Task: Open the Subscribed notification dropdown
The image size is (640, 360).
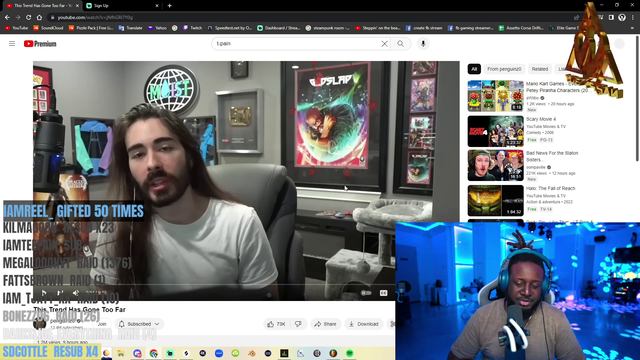Action: (139, 324)
